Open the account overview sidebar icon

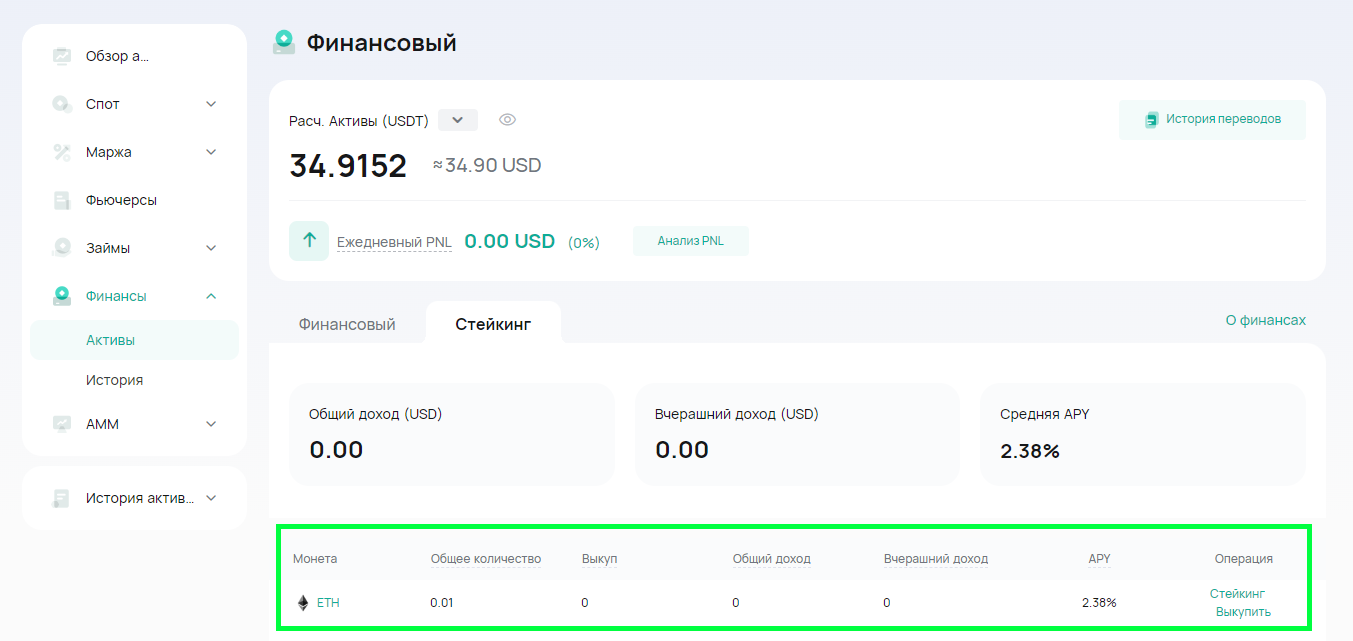62,56
